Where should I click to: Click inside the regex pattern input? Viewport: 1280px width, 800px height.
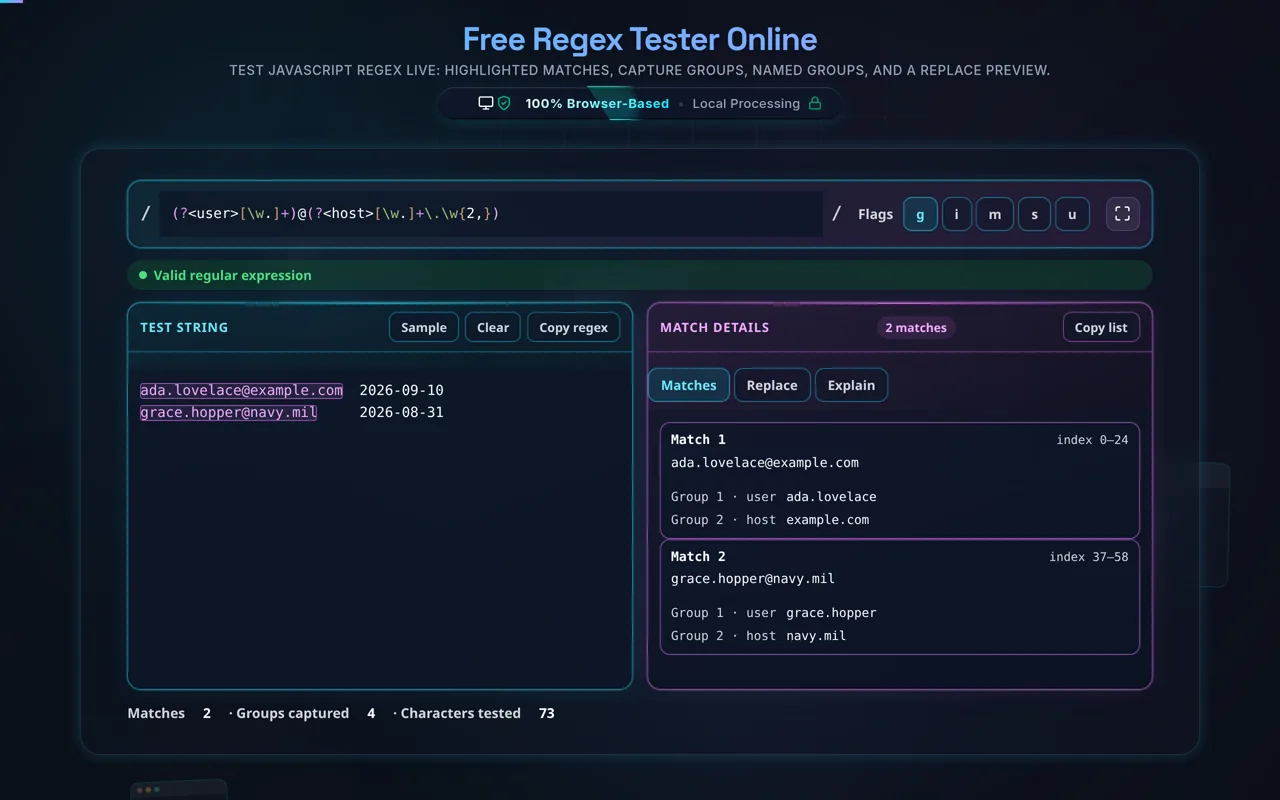[x=491, y=214]
